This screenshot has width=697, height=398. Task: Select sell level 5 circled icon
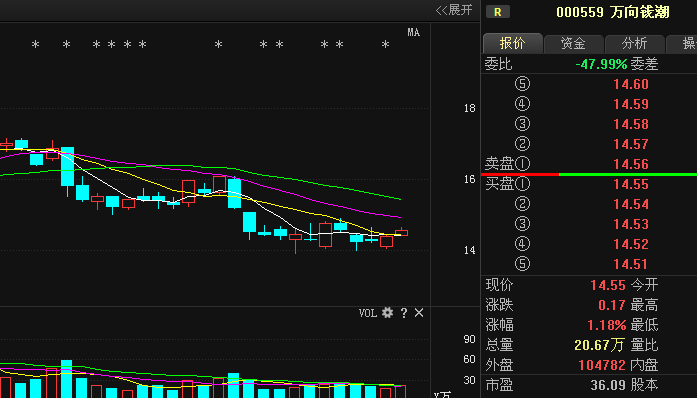pos(522,84)
